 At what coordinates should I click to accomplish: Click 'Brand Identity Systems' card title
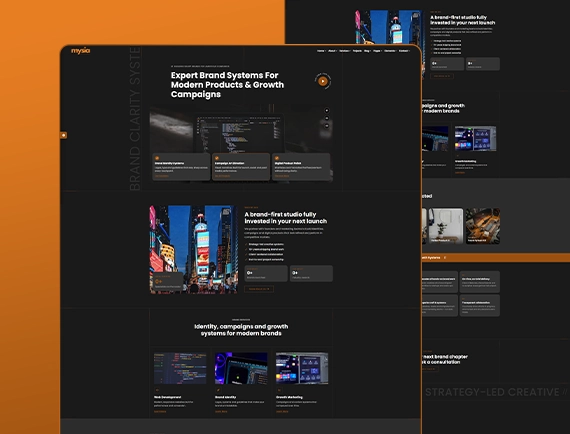tap(169, 164)
